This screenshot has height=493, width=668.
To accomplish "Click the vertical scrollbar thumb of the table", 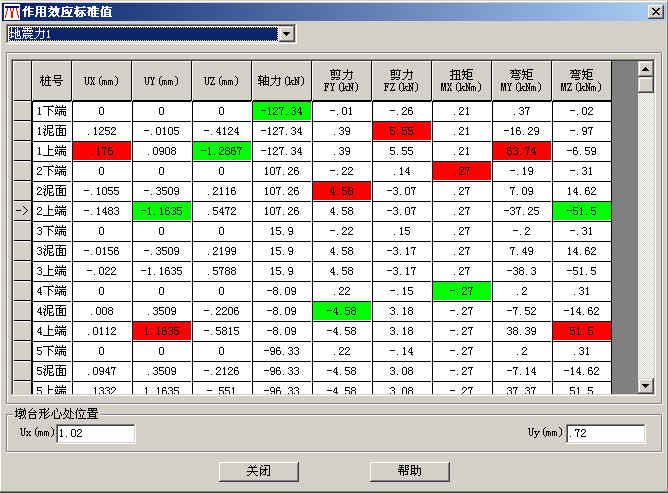I will (645, 85).
